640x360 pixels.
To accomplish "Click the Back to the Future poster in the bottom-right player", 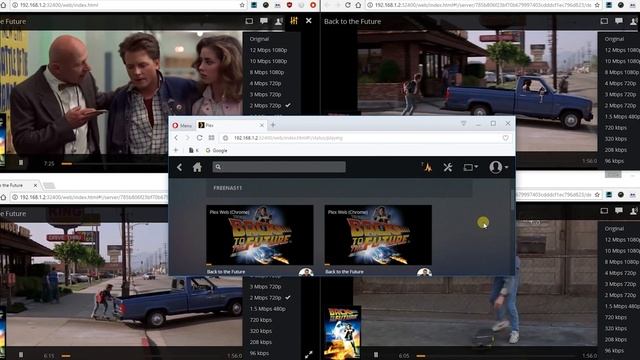I will [342, 333].
